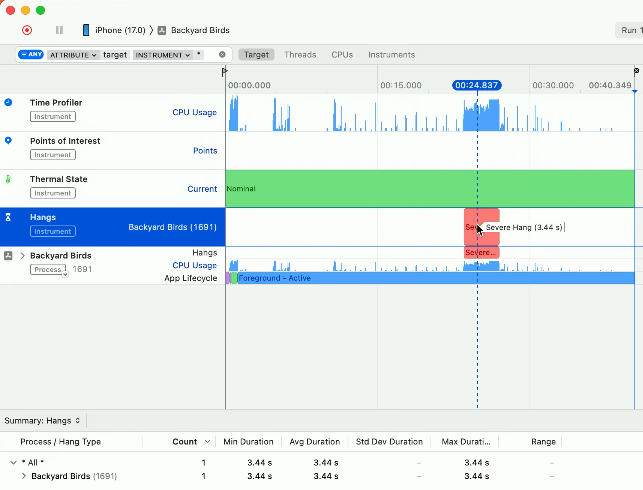Click the Time Profiler instrument icon
Screen dimensions: 643x490
click(8, 102)
